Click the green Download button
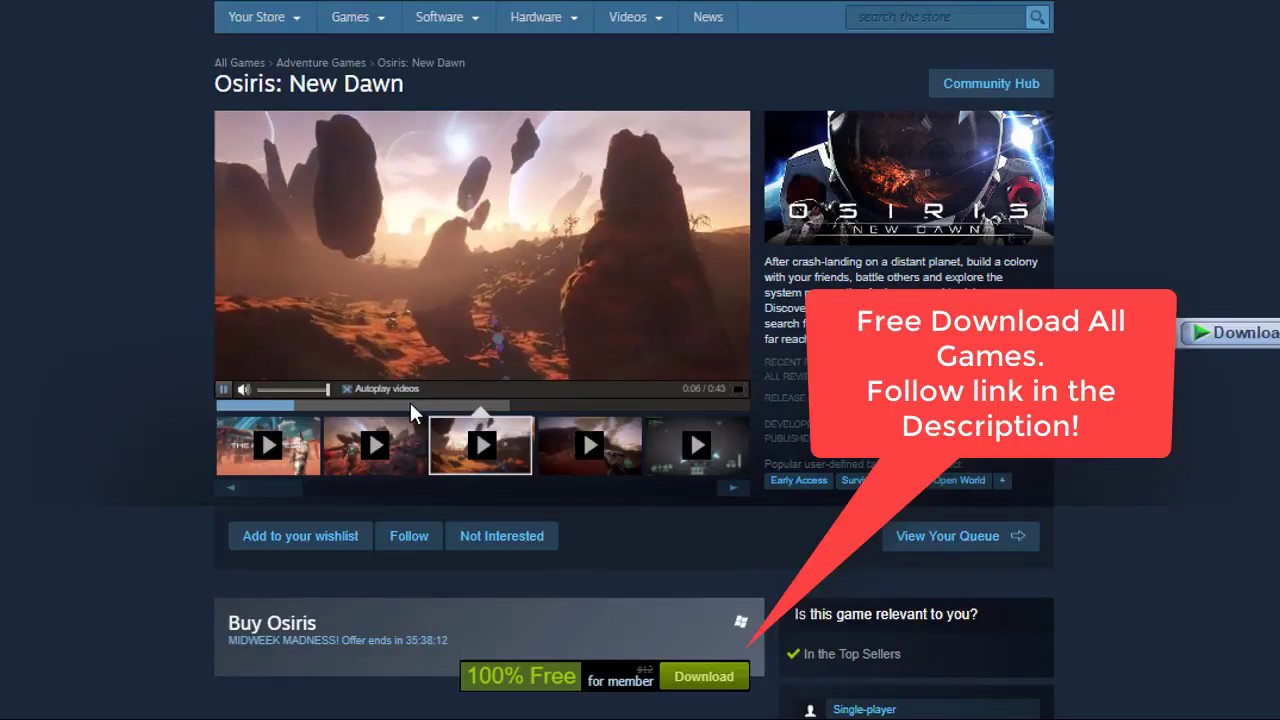Viewport: 1280px width, 720px height. [x=704, y=677]
